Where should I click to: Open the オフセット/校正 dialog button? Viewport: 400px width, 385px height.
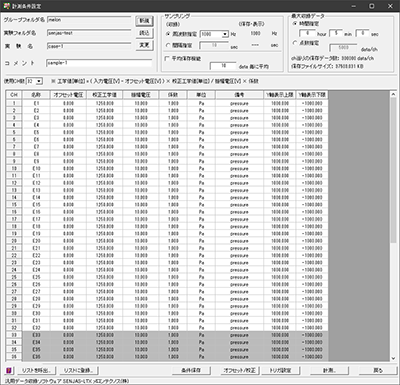click(239, 370)
